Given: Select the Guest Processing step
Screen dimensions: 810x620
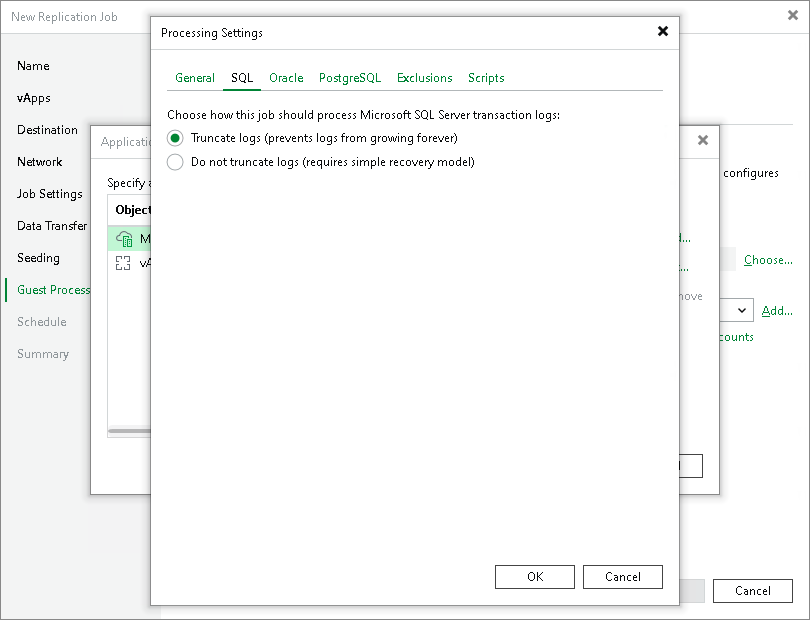Looking at the screenshot, I should [54, 290].
